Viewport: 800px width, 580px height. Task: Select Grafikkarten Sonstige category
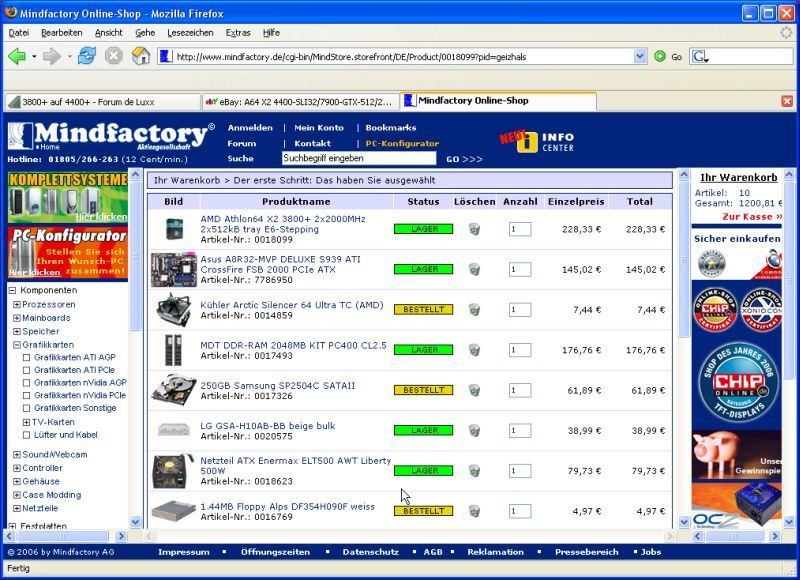pos(75,408)
